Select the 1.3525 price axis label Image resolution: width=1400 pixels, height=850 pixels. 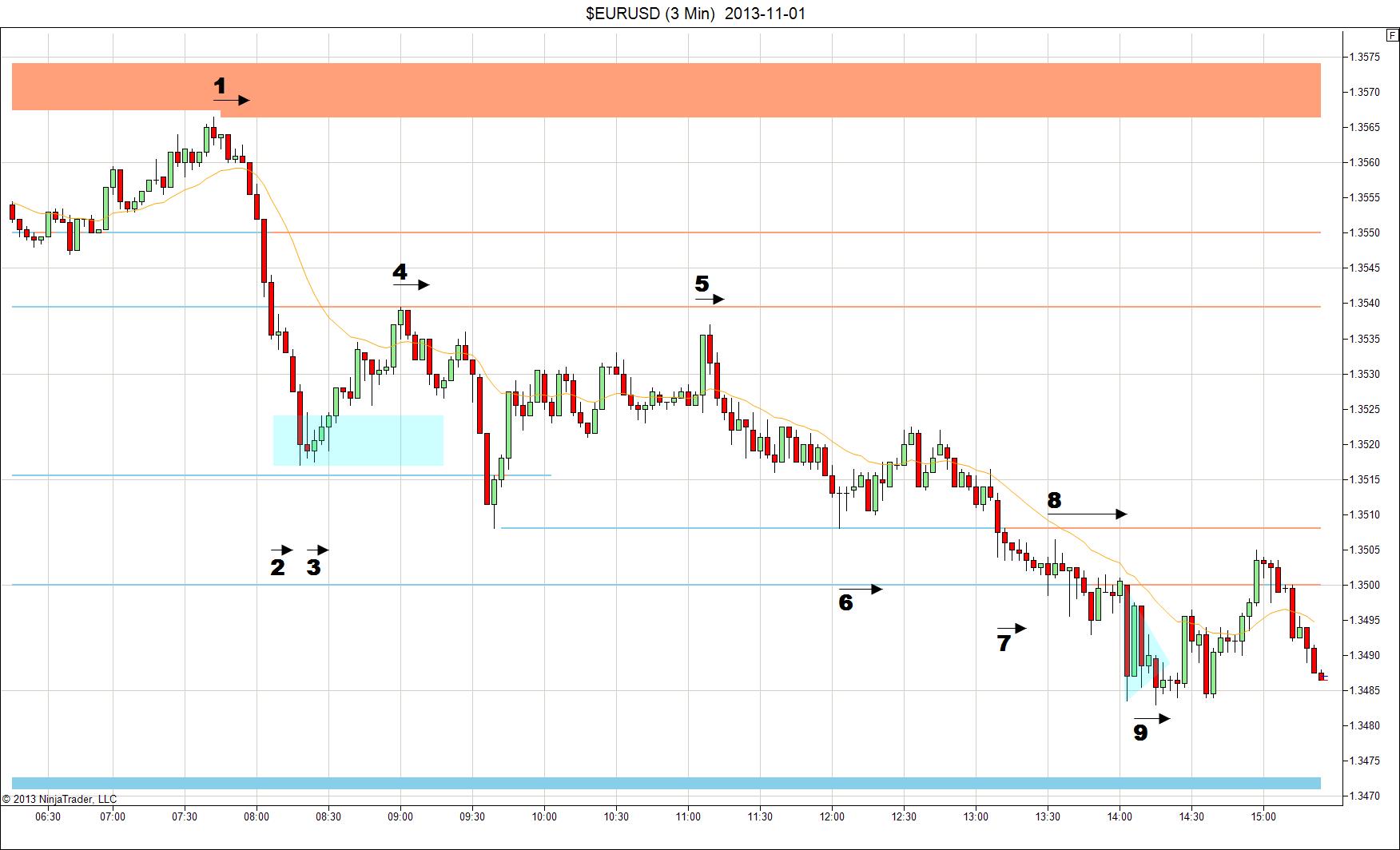tap(1365, 409)
